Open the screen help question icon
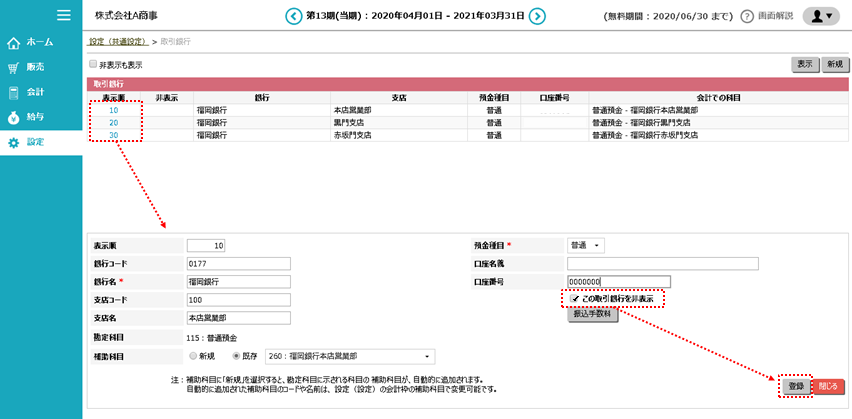The image size is (852, 419). (x=748, y=16)
